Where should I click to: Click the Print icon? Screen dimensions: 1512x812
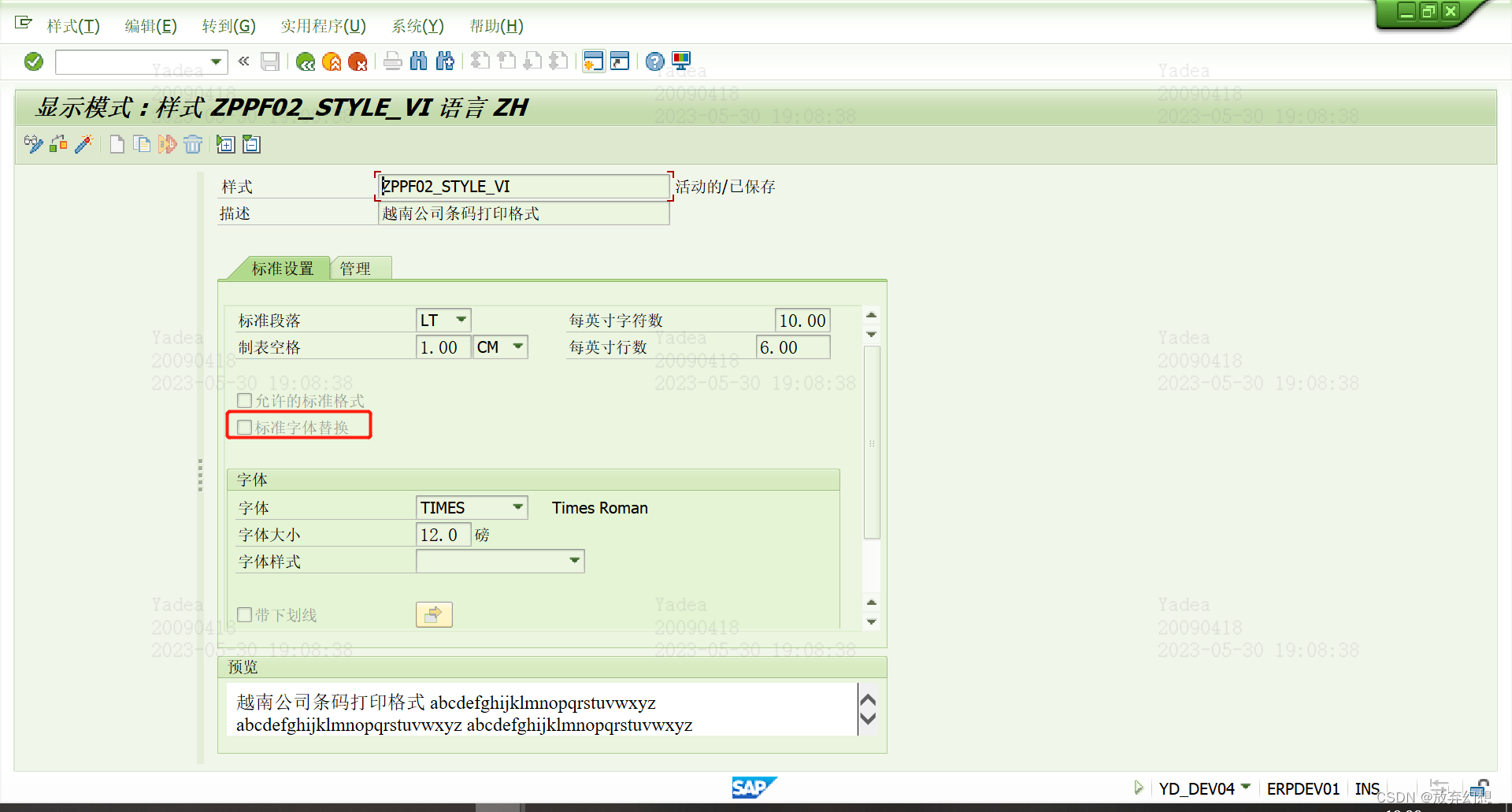click(x=393, y=61)
